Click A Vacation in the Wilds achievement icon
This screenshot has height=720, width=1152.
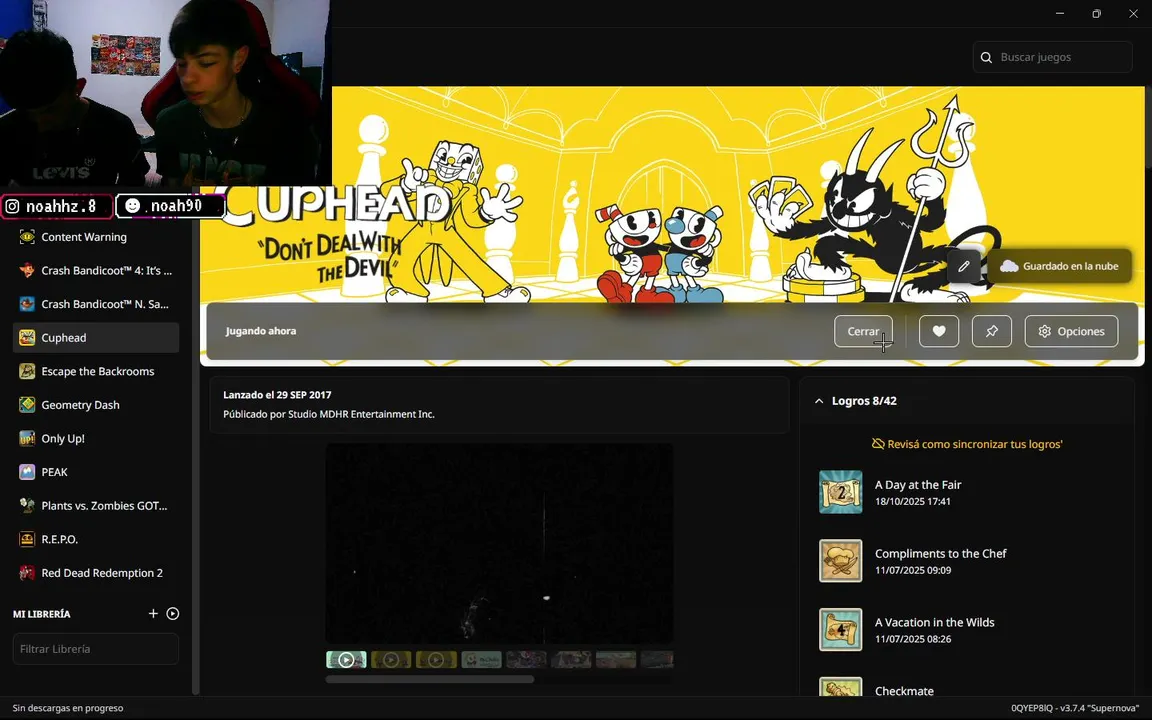tap(840, 630)
